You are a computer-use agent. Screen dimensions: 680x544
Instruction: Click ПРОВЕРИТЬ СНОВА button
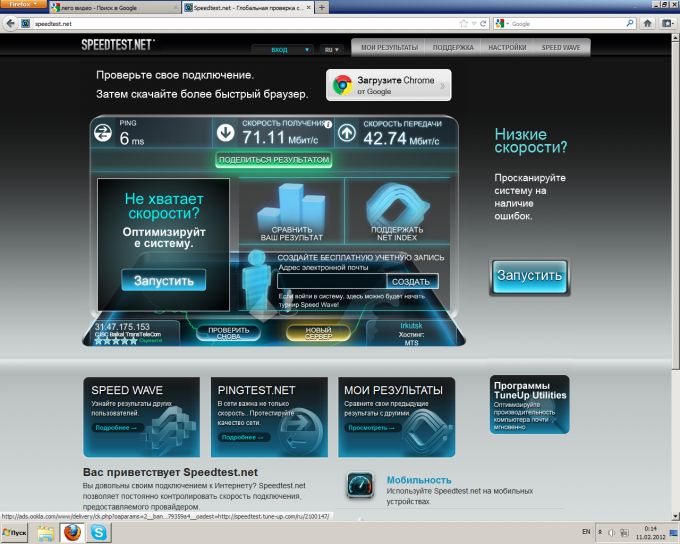[229, 333]
